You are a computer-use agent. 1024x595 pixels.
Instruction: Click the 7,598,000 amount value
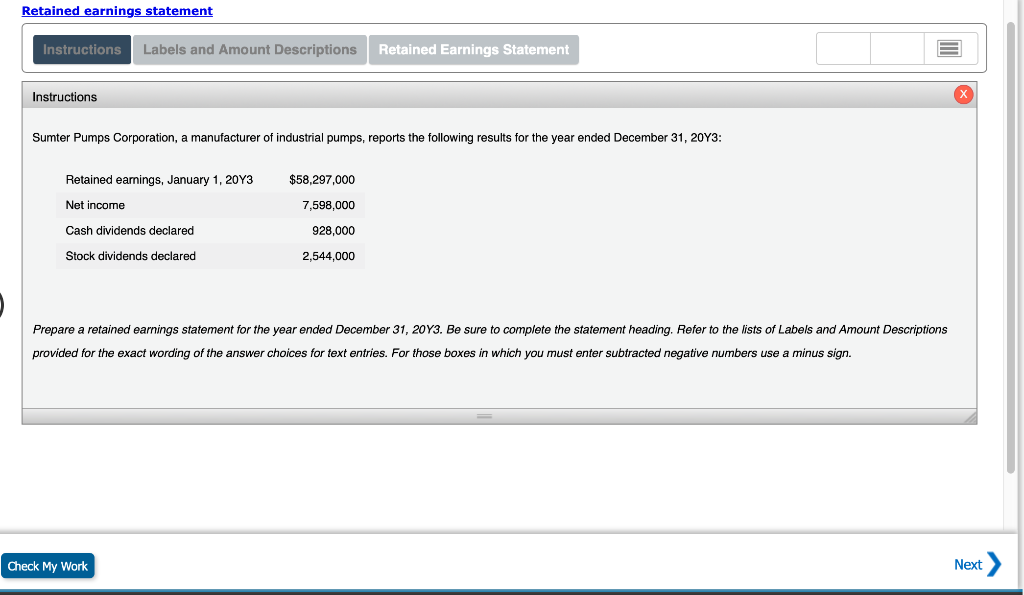(331, 204)
